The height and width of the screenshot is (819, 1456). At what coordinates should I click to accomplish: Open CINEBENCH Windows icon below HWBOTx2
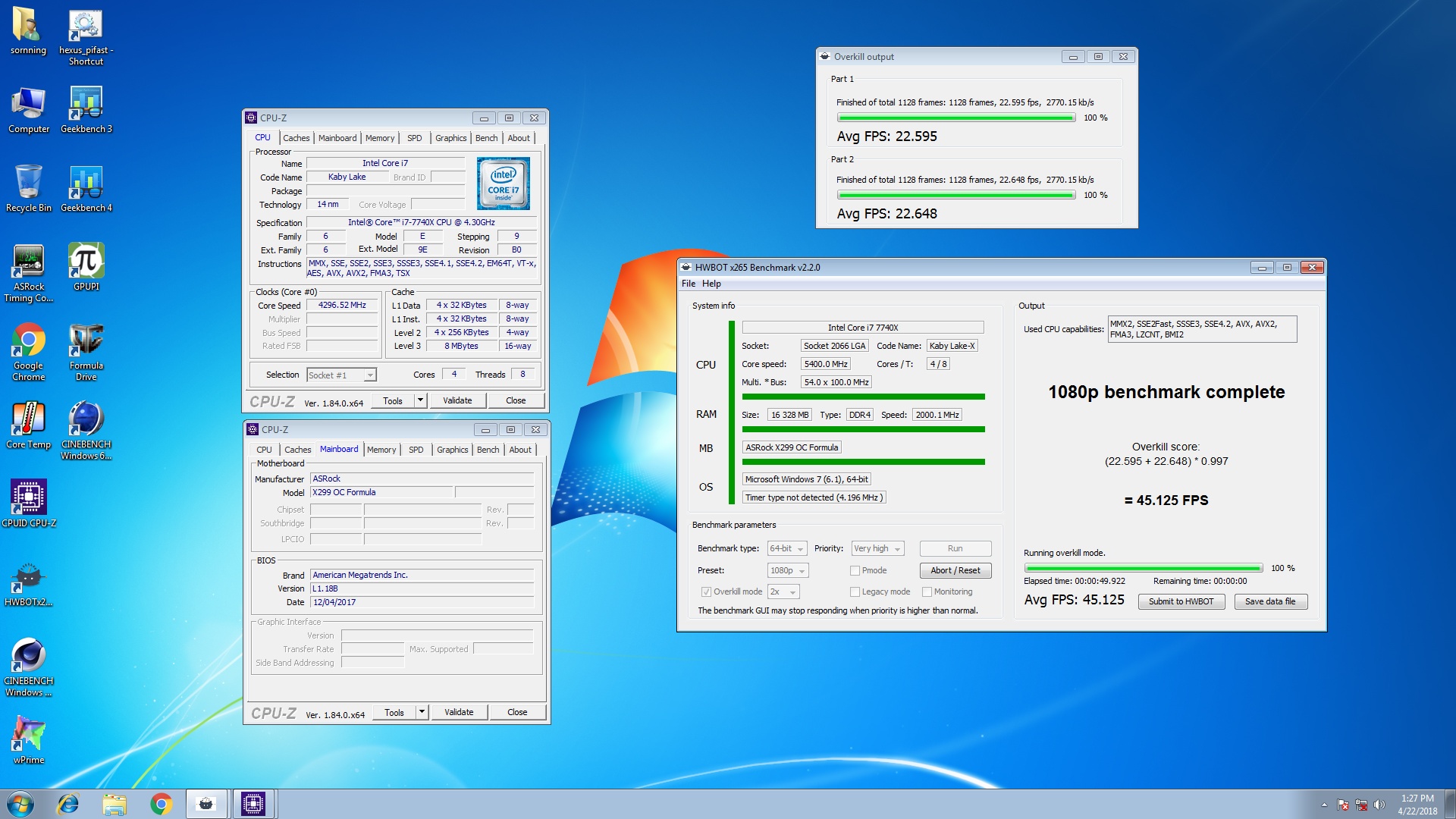(28, 667)
